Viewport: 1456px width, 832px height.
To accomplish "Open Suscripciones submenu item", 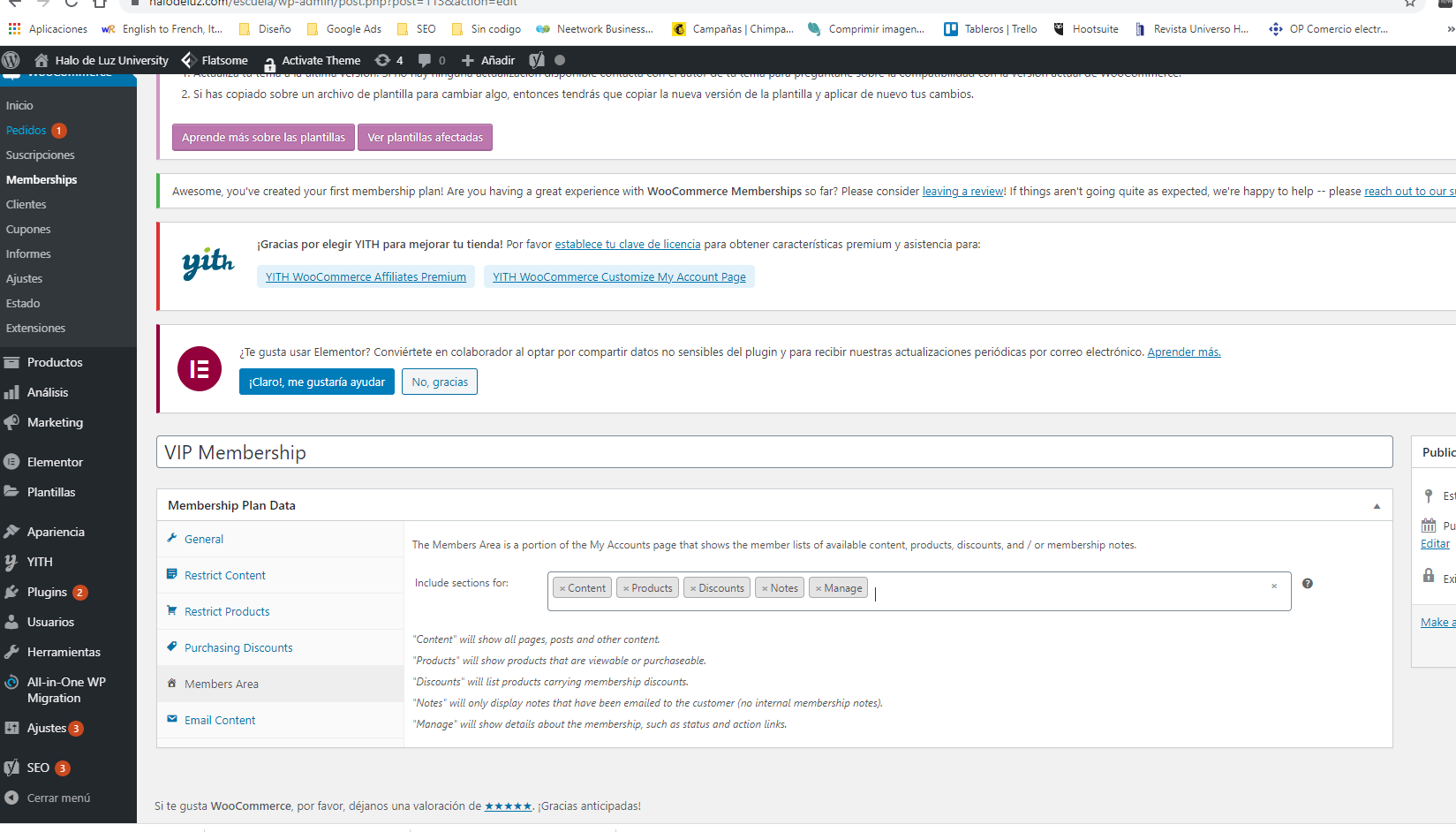I will [x=40, y=155].
